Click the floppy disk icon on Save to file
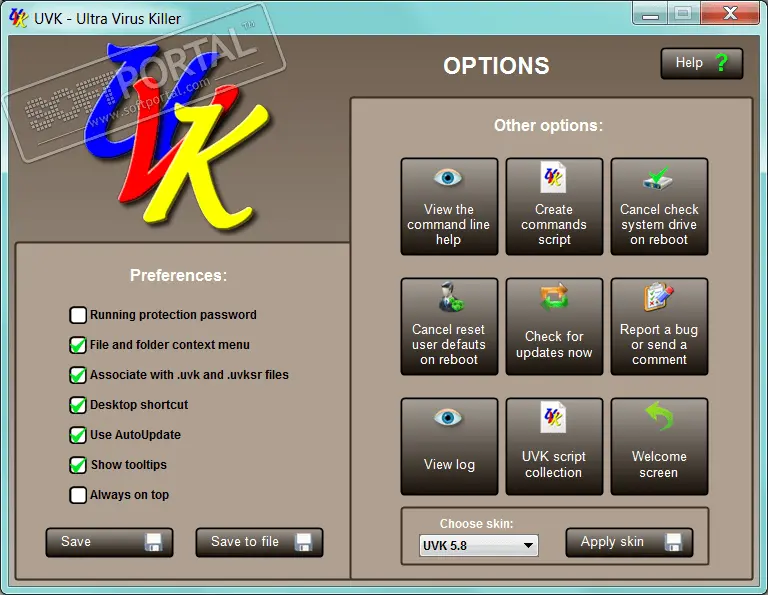 click(x=303, y=542)
